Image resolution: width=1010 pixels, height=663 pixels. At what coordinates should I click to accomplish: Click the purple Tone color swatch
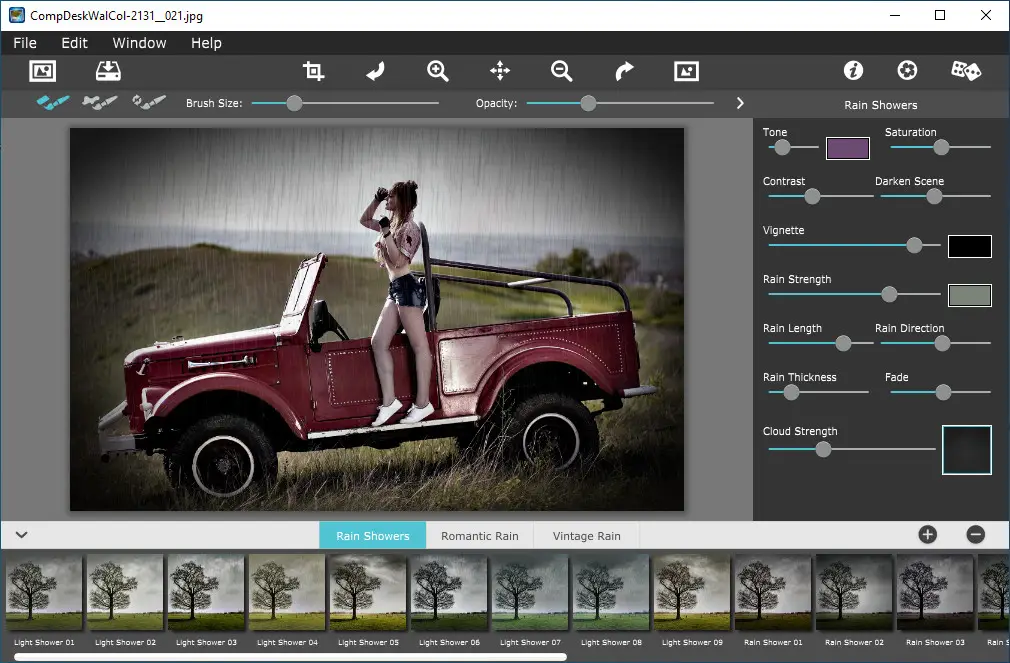tap(848, 148)
